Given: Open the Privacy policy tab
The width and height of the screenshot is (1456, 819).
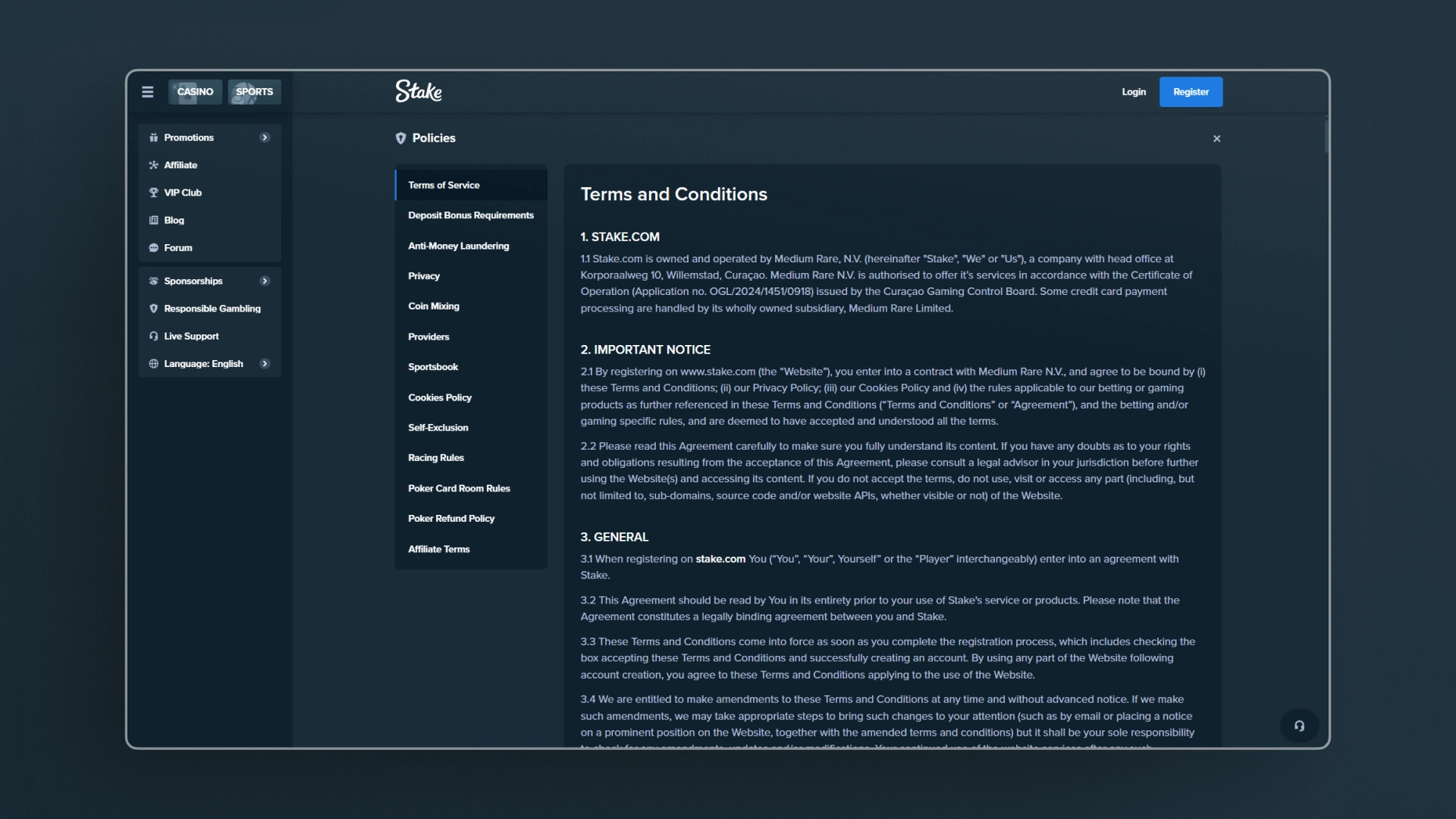Looking at the screenshot, I should pos(471,276).
